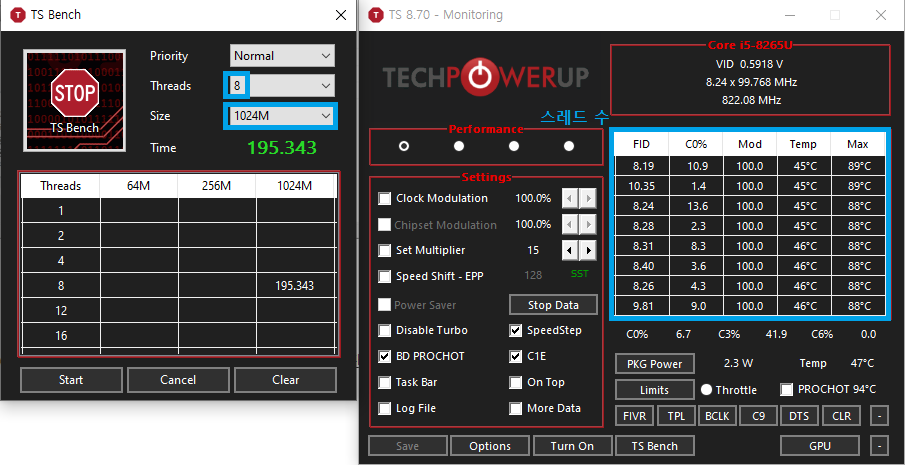Click the BCLK button

717,415
